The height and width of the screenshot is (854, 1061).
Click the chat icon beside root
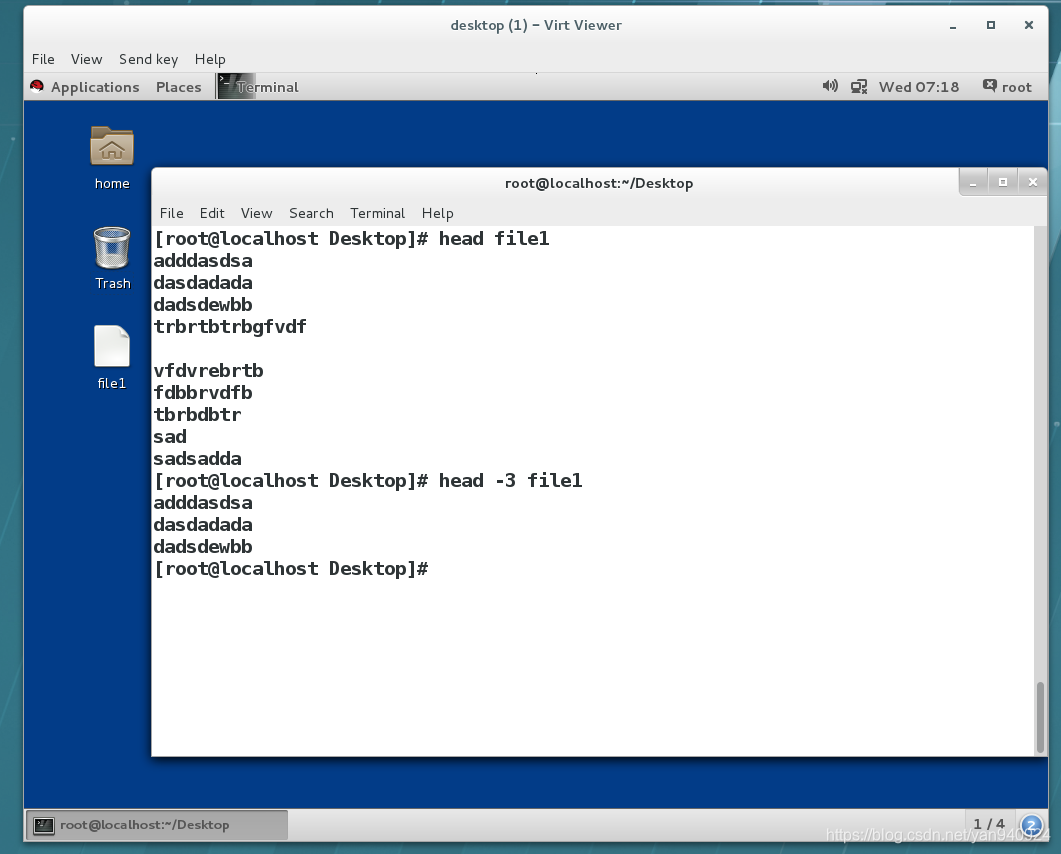click(x=989, y=86)
